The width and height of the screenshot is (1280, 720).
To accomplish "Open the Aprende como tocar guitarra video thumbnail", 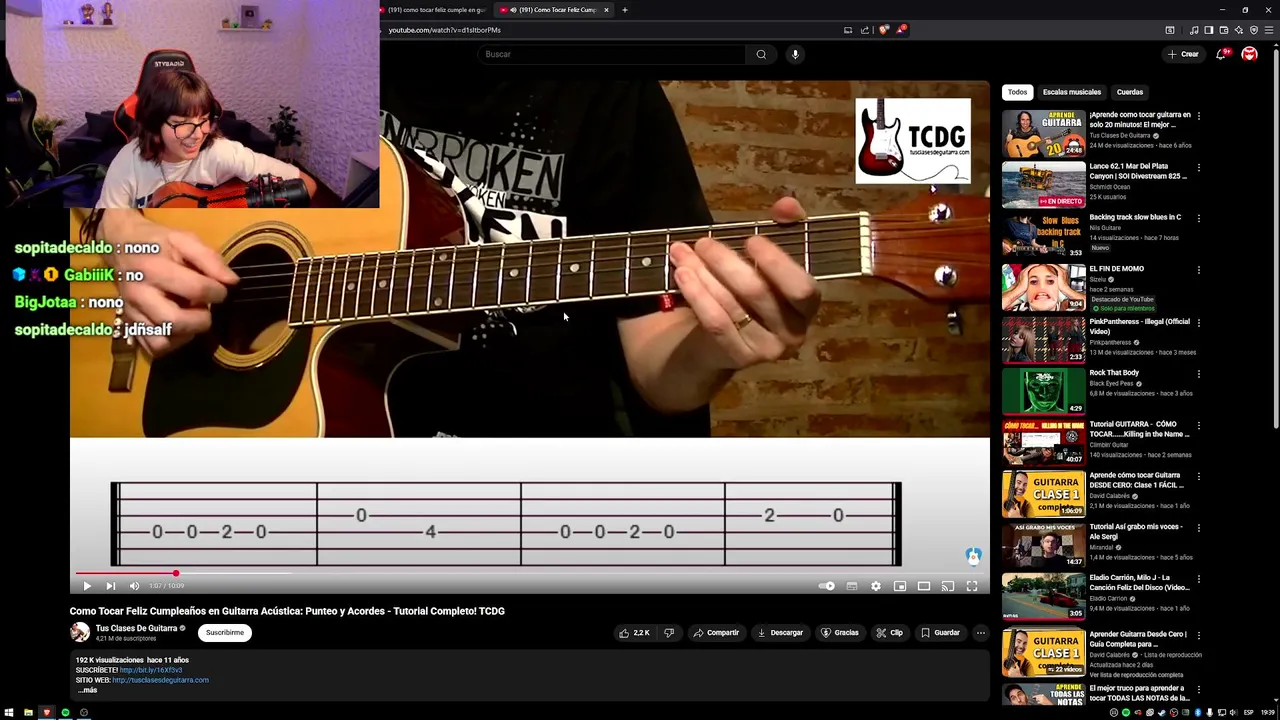I will [1043, 134].
